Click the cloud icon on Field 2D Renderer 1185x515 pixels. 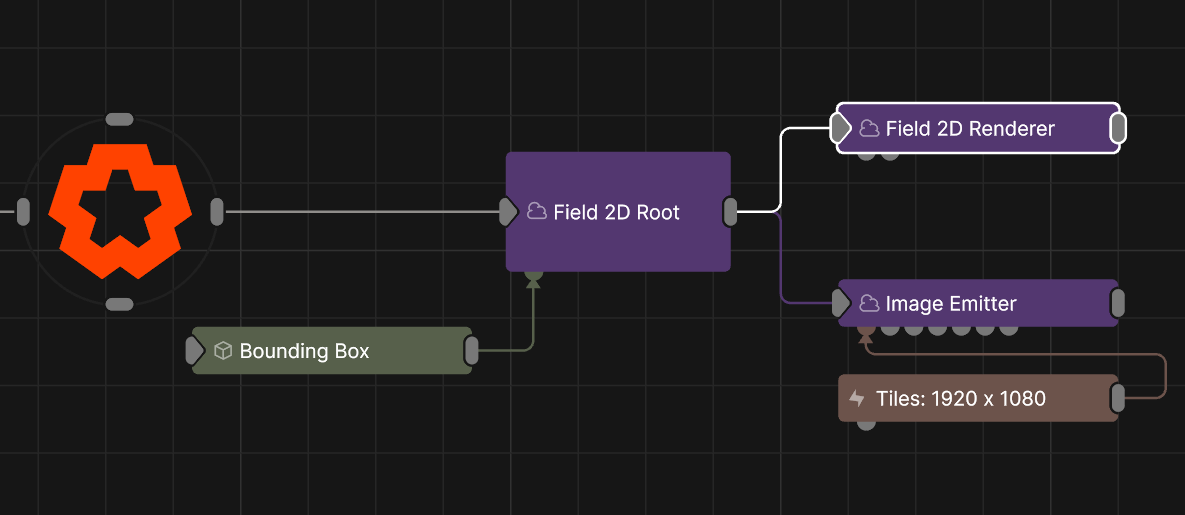[869, 128]
